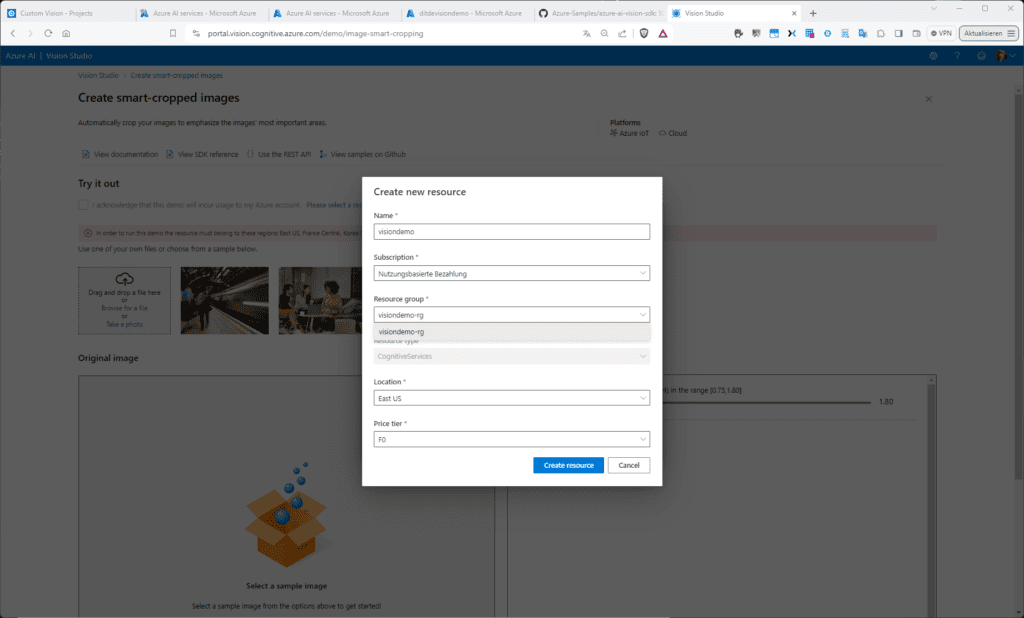Close the smart-cropped images page with X
Screen dimensions: 1024x618
[x=929, y=99]
